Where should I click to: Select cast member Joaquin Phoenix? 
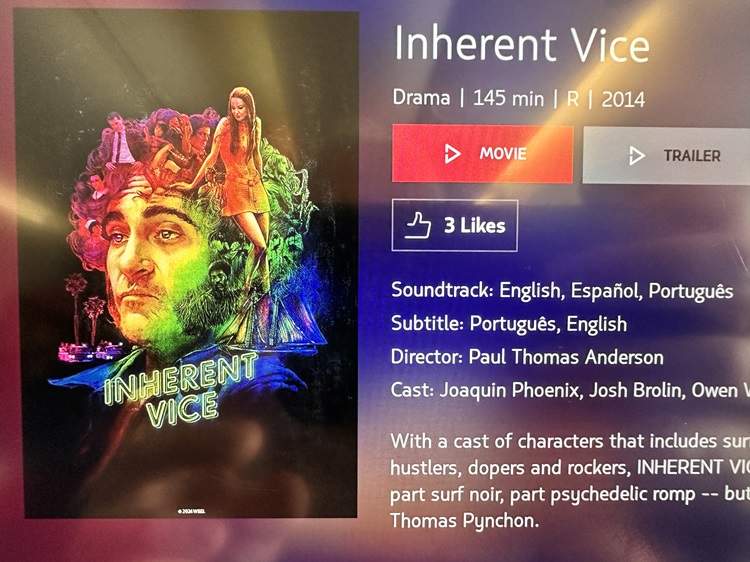509,390
